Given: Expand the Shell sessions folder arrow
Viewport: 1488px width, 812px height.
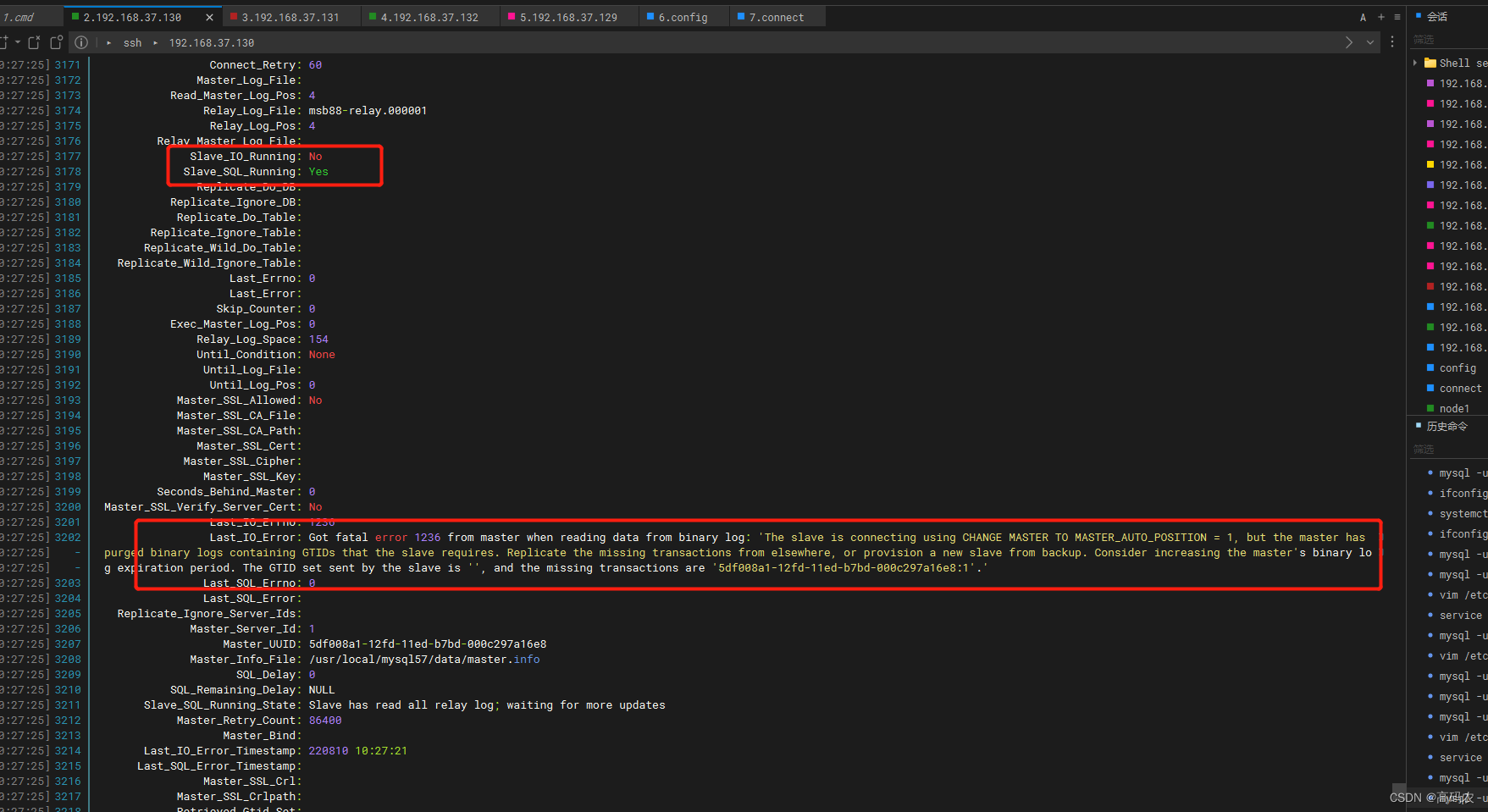Looking at the screenshot, I should point(1415,63).
